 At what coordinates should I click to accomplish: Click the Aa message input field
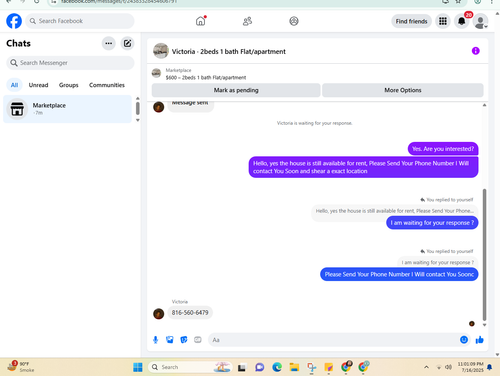(x=333, y=340)
